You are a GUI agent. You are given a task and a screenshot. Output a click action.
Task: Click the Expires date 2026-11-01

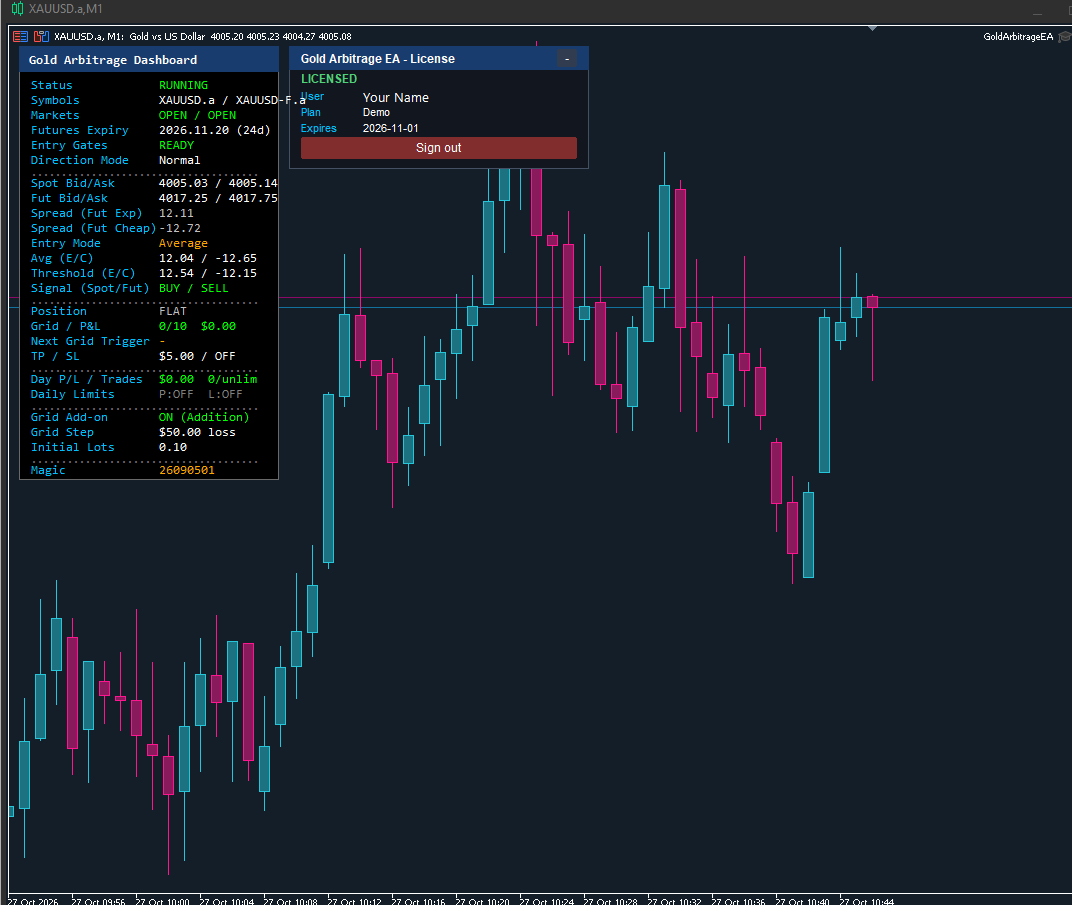[x=390, y=128]
